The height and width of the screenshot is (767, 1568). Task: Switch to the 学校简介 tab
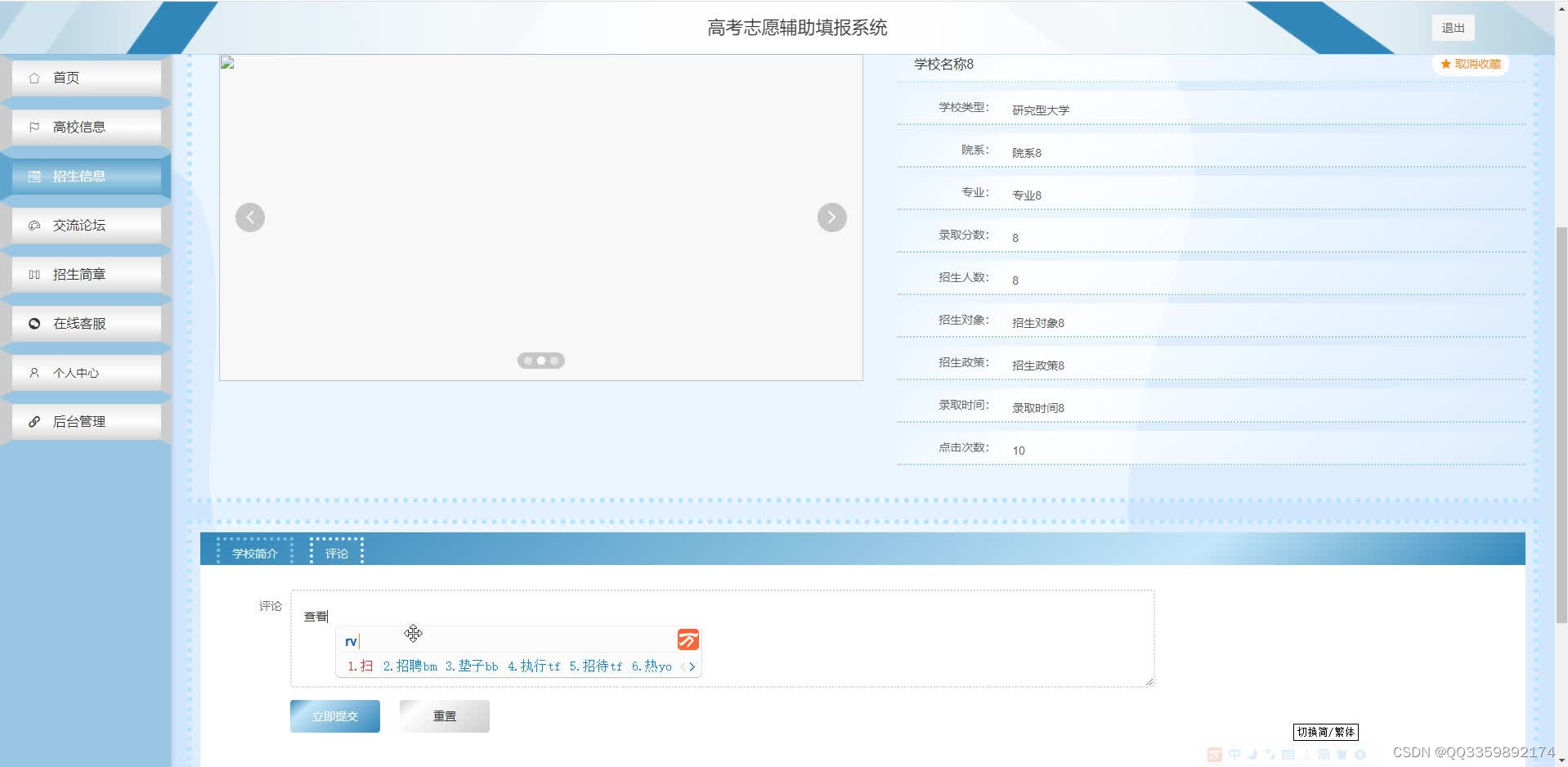click(x=254, y=554)
